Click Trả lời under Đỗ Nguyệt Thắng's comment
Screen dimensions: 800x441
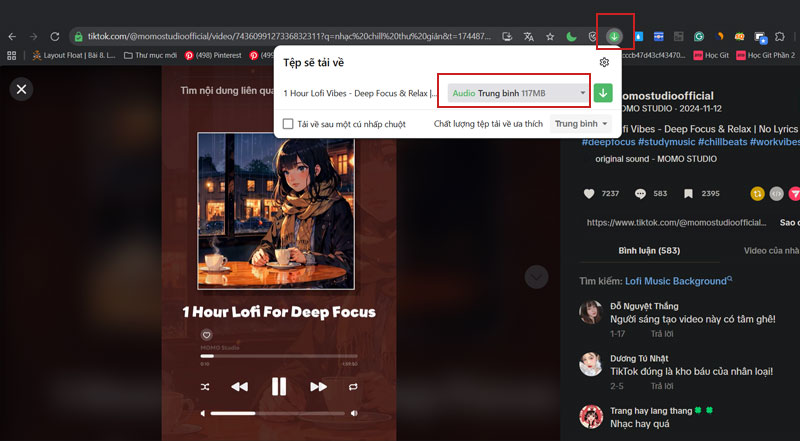662,334
